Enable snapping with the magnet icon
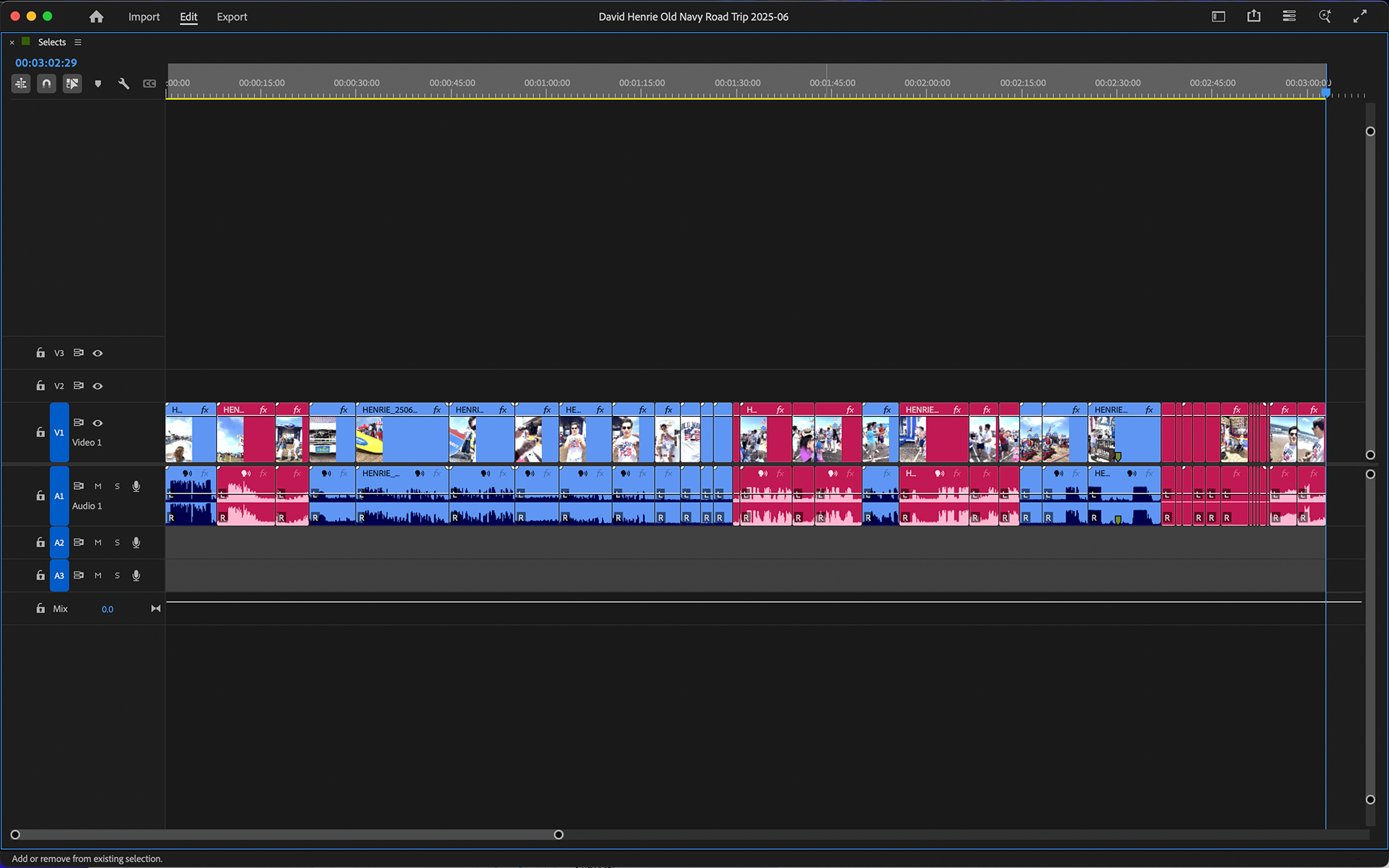The width and height of the screenshot is (1389, 868). point(46,83)
